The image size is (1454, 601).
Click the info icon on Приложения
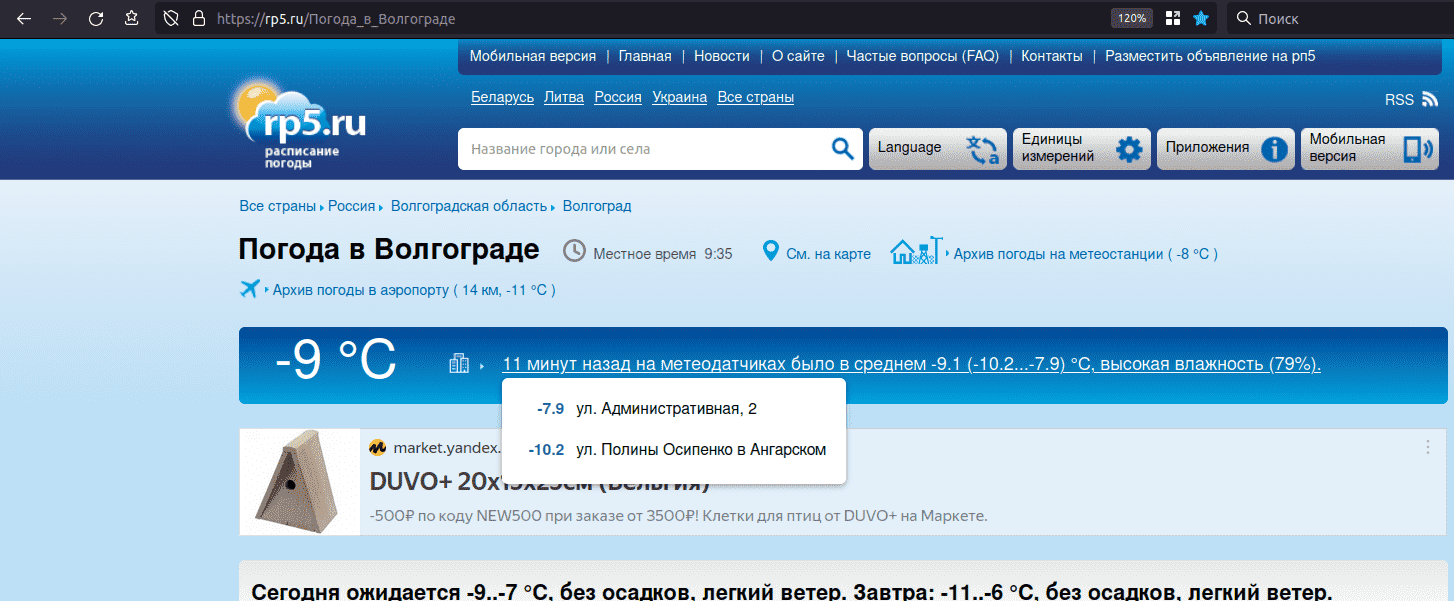point(1274,150)
